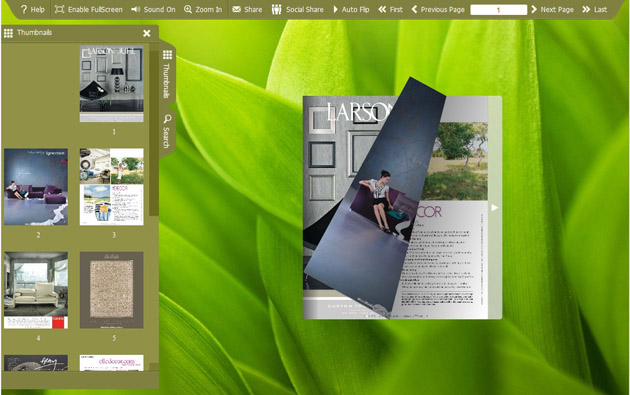Close the Thumbnails panel
Image resolution: width=630 pixels, height=395 pixels.
[x=147, y=33]
